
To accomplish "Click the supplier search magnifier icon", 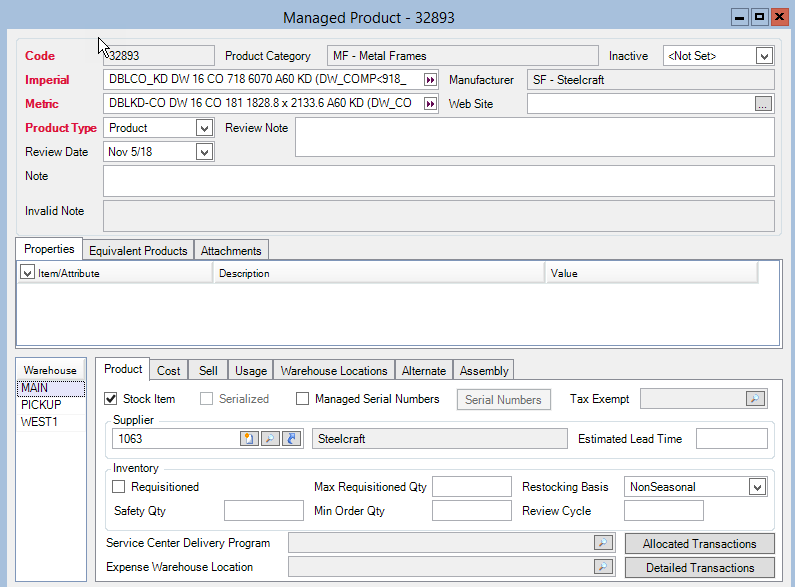I will coord(270,439).
